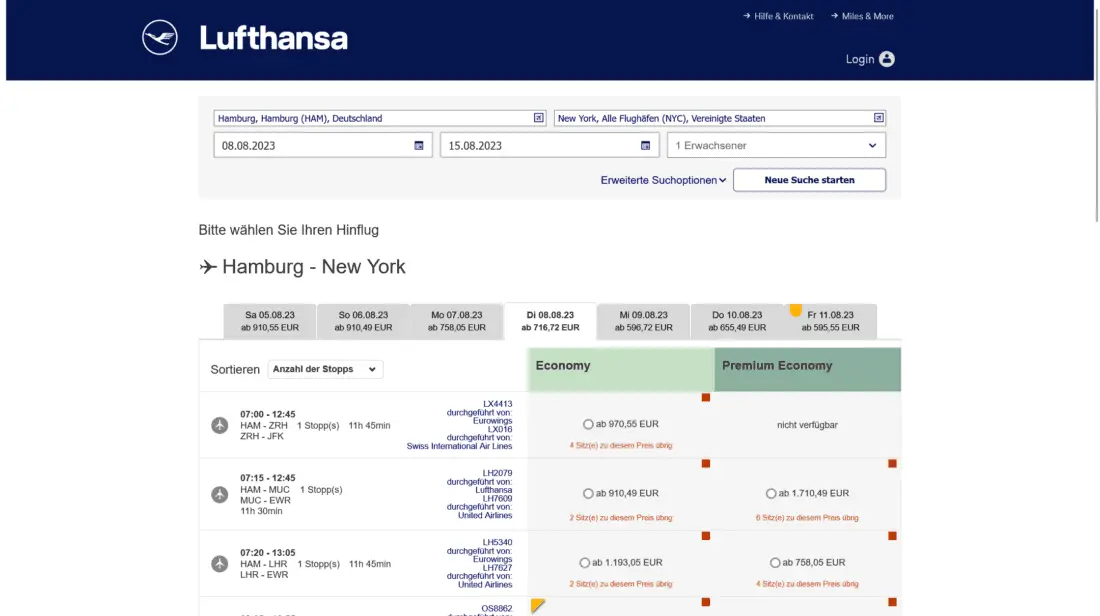Image resolution: width=1100 pixels, height=616 pixels.
Task: Clear the New York destination field icon
Action: coord(878,118)
